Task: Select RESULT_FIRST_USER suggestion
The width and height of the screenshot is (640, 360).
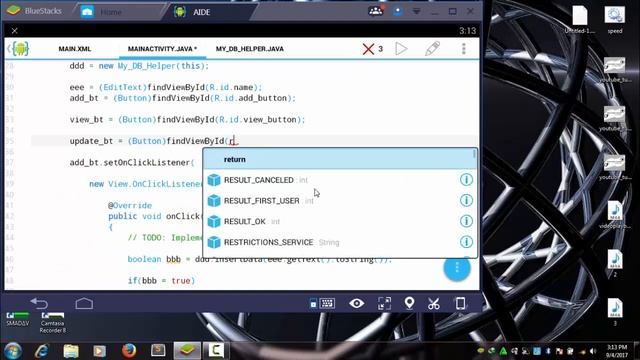Action: point(340,201)
